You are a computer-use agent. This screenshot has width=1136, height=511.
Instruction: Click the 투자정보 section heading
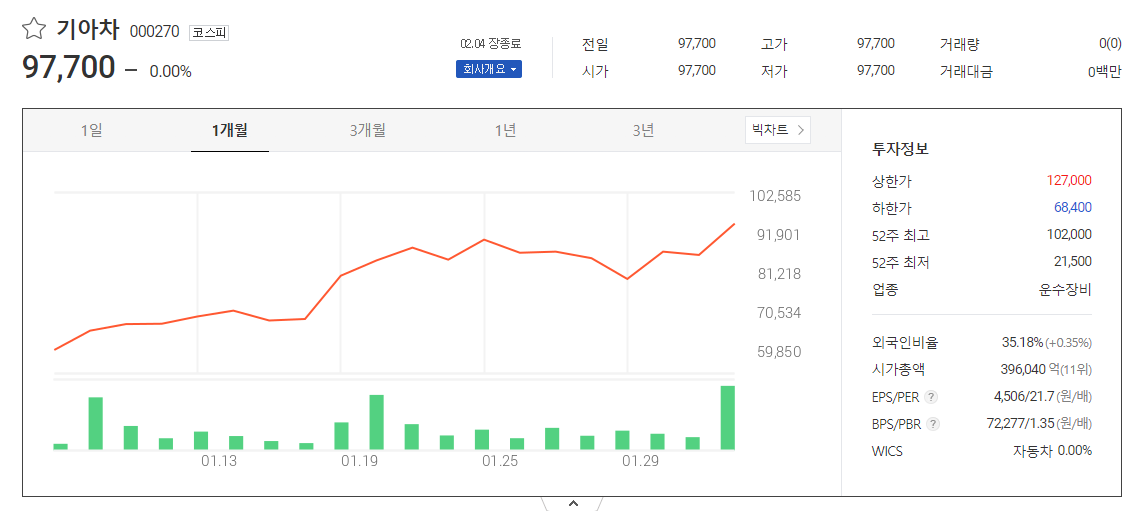(901, 149)
